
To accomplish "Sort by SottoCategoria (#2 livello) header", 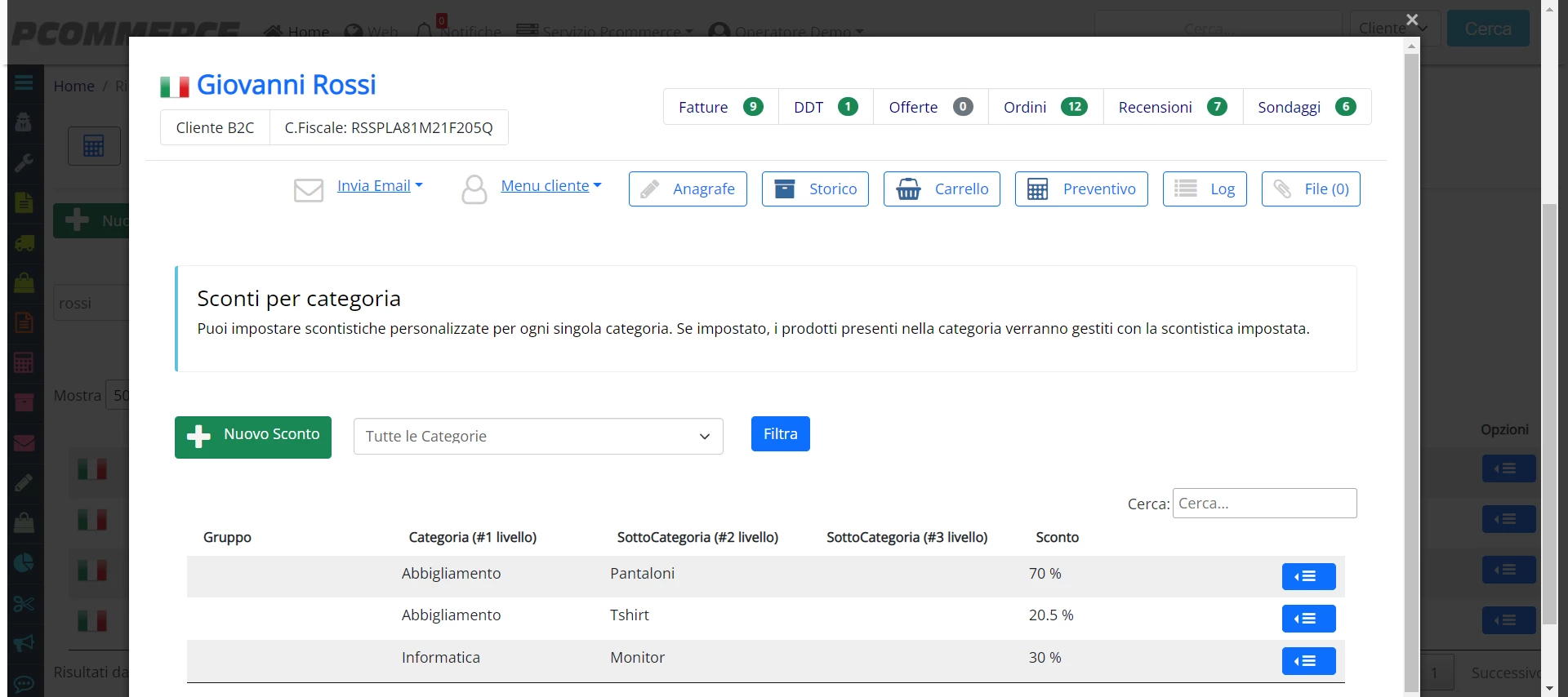I will point(697,537).
